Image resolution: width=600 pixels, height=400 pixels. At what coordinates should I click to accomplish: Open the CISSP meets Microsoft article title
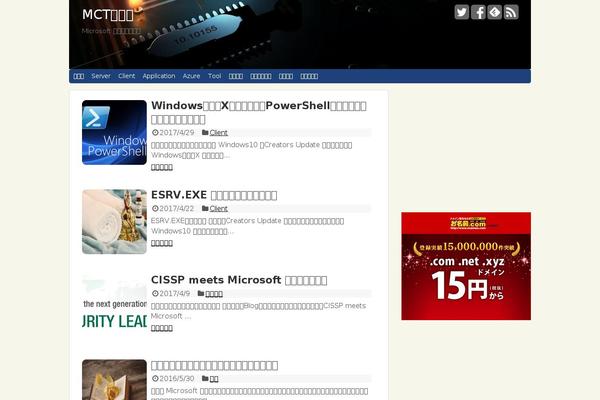coord(239,280)
